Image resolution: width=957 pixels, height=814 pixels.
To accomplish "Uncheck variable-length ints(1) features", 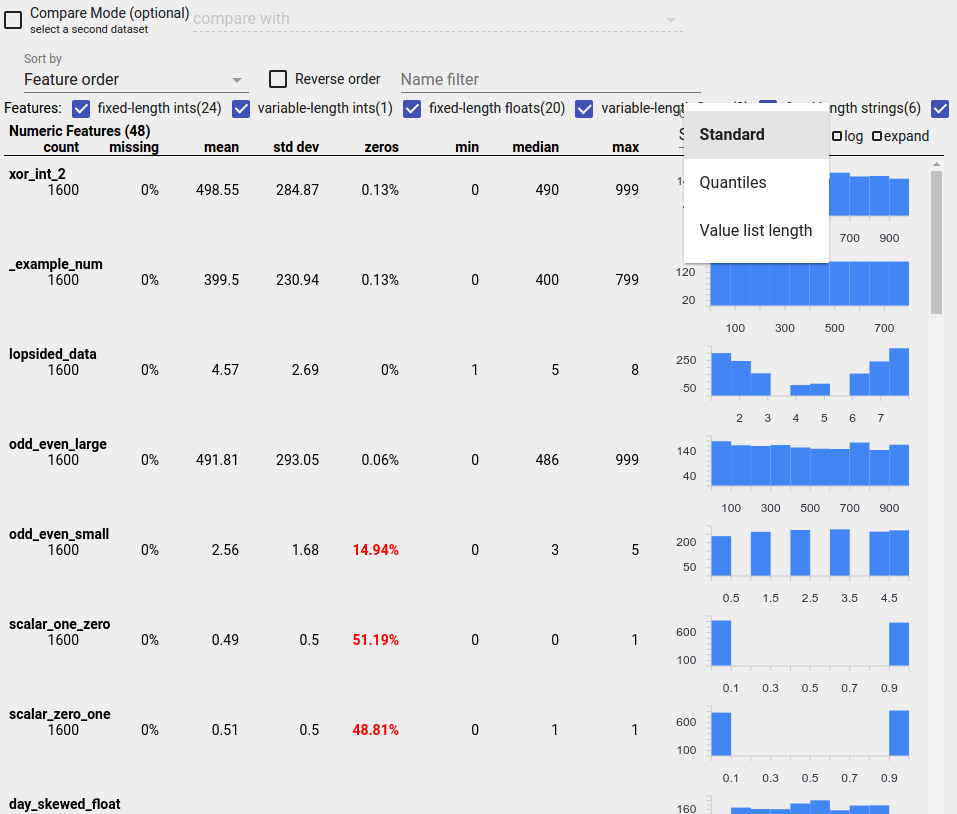I will click(240, 109).
